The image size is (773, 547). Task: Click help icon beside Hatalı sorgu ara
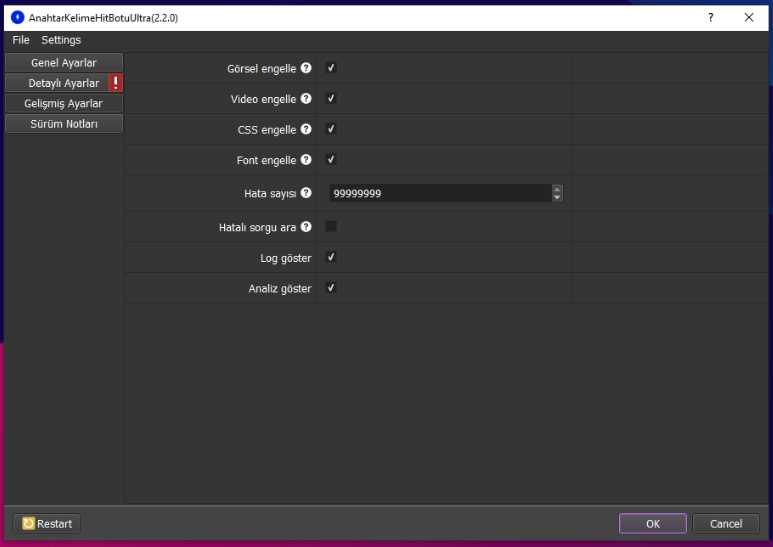pos(306,227)
